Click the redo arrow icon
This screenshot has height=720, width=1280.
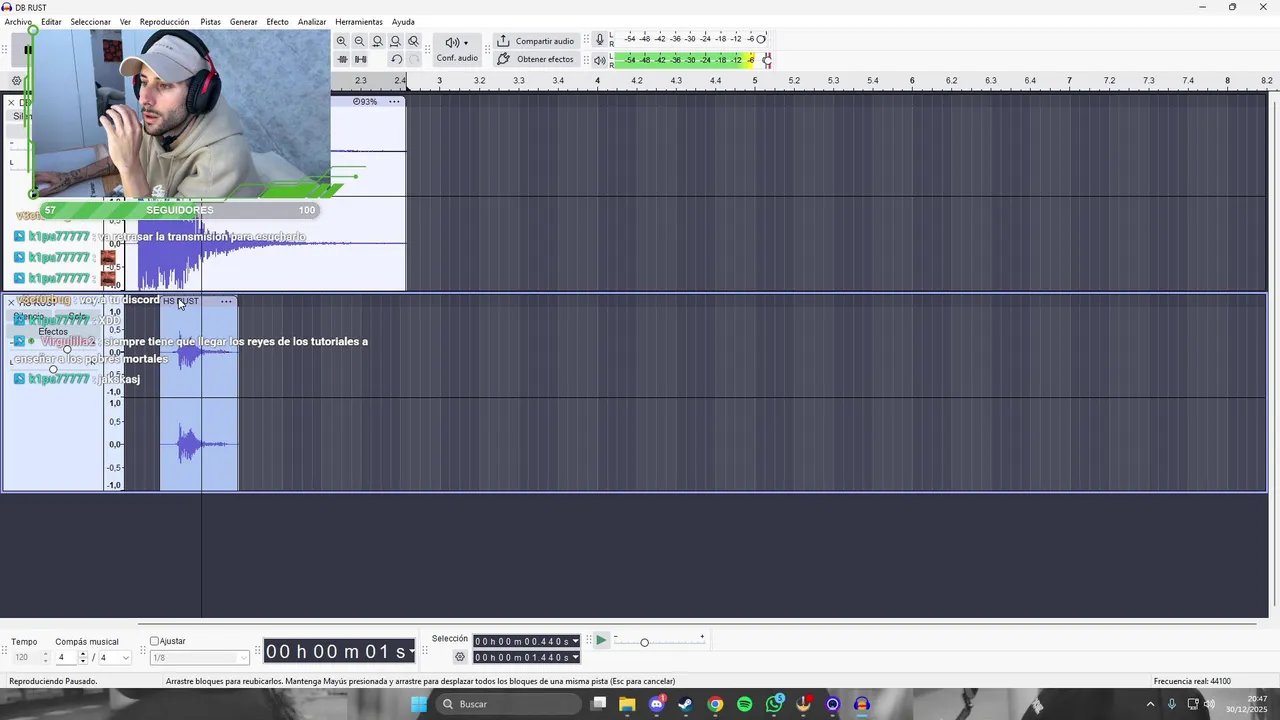414,59
